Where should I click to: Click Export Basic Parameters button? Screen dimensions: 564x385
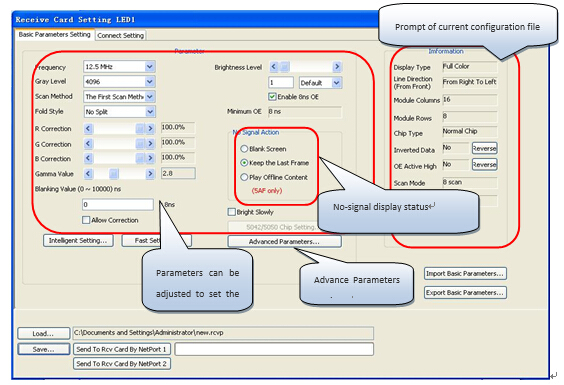tap(465, 293)
